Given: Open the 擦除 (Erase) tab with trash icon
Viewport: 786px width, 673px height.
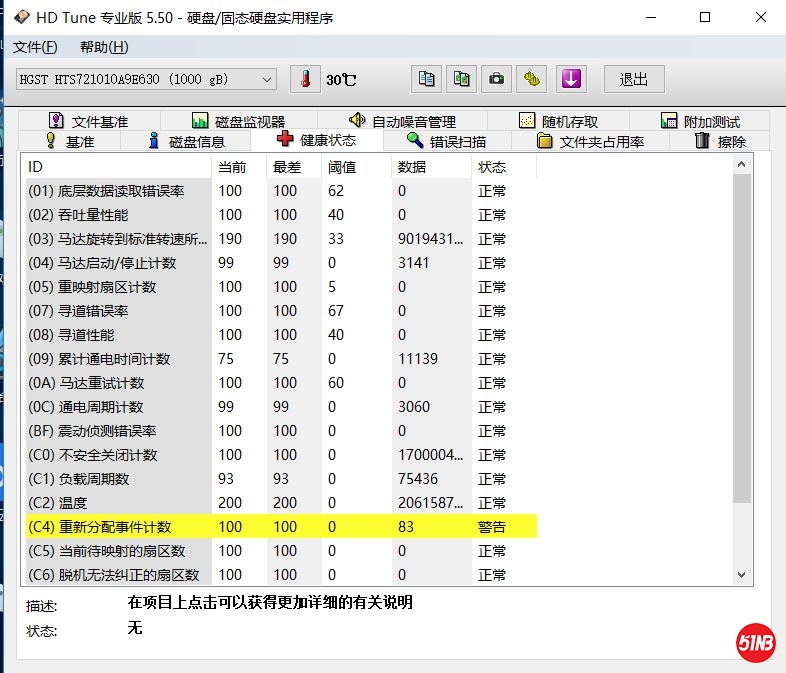Looking at the screenshot, I should pyautogui.click(x=720, y=141).
